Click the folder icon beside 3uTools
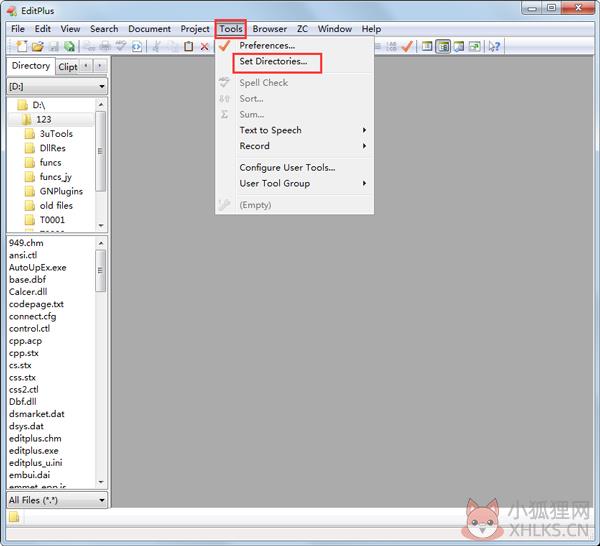 pyautogui.click(x=29, y=134)
